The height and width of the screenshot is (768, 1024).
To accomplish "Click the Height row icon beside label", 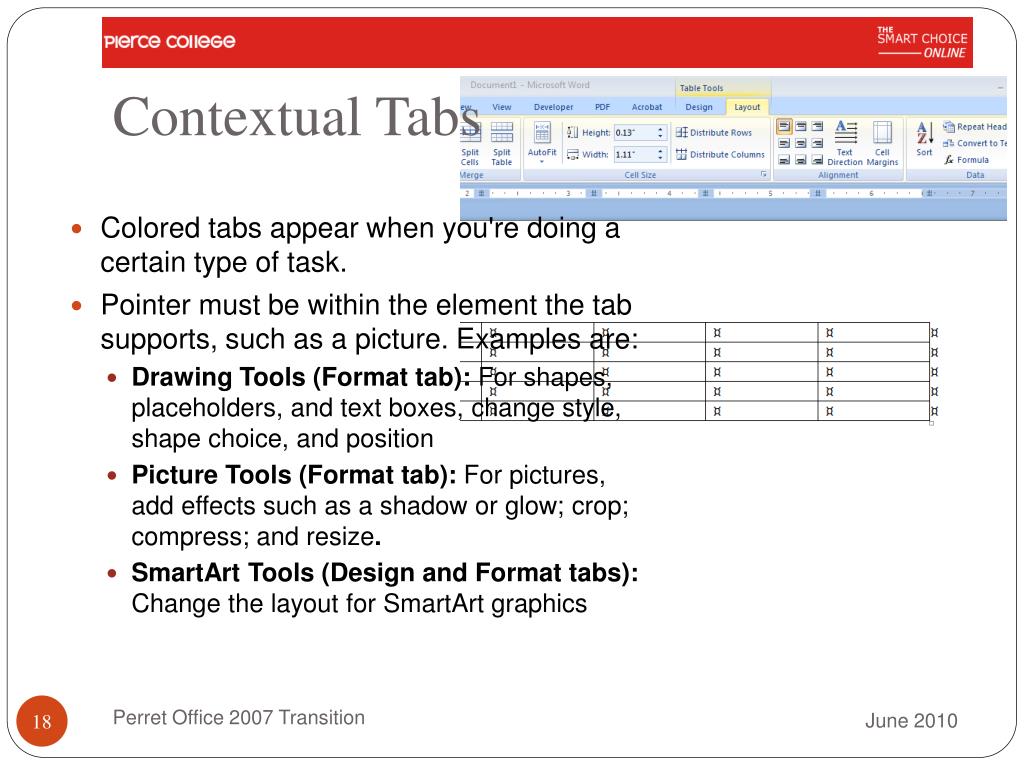I will click(x=573, y=133).
